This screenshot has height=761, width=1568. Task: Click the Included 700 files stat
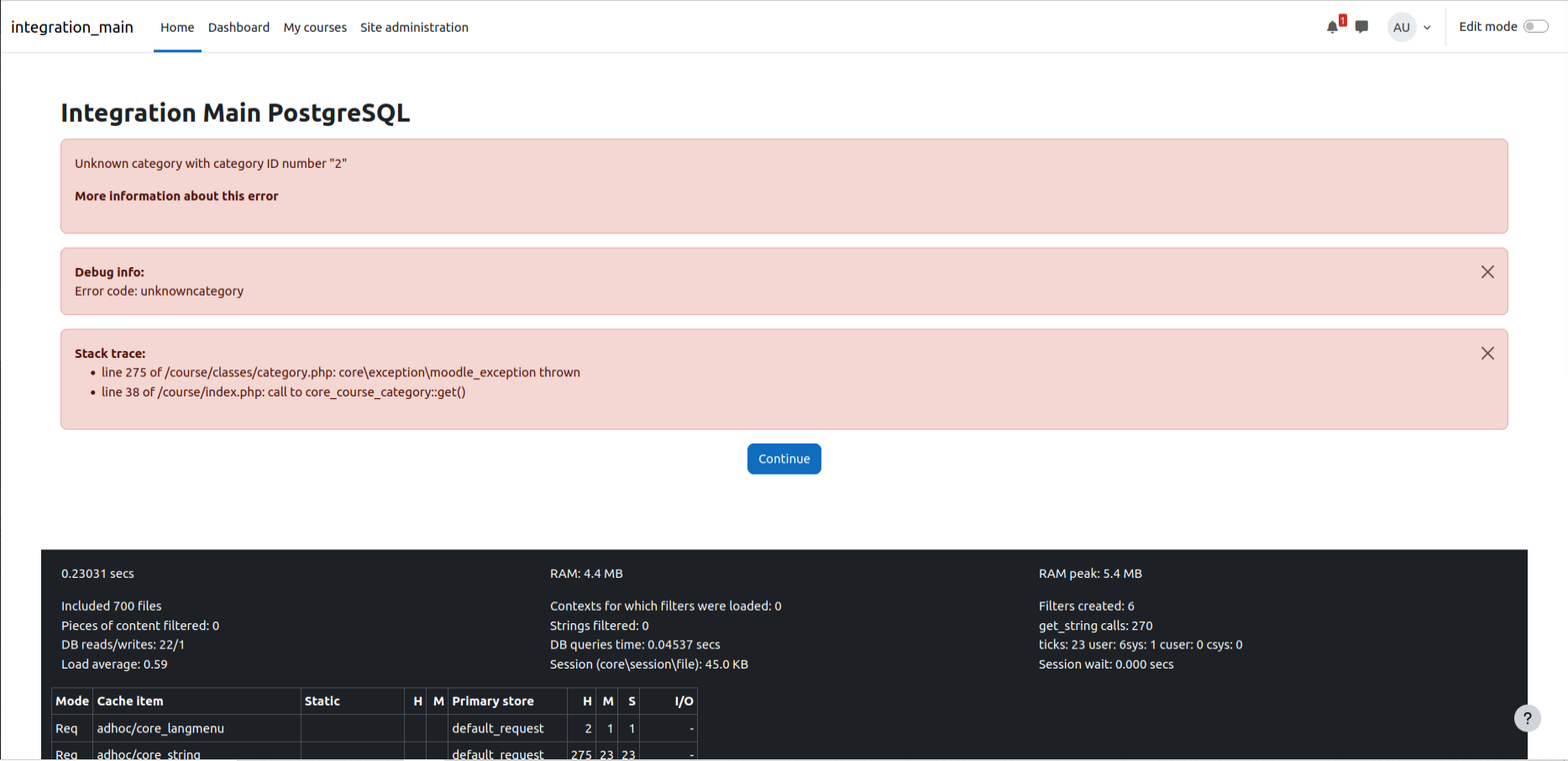pyautogui.click(x=111, y=606)
